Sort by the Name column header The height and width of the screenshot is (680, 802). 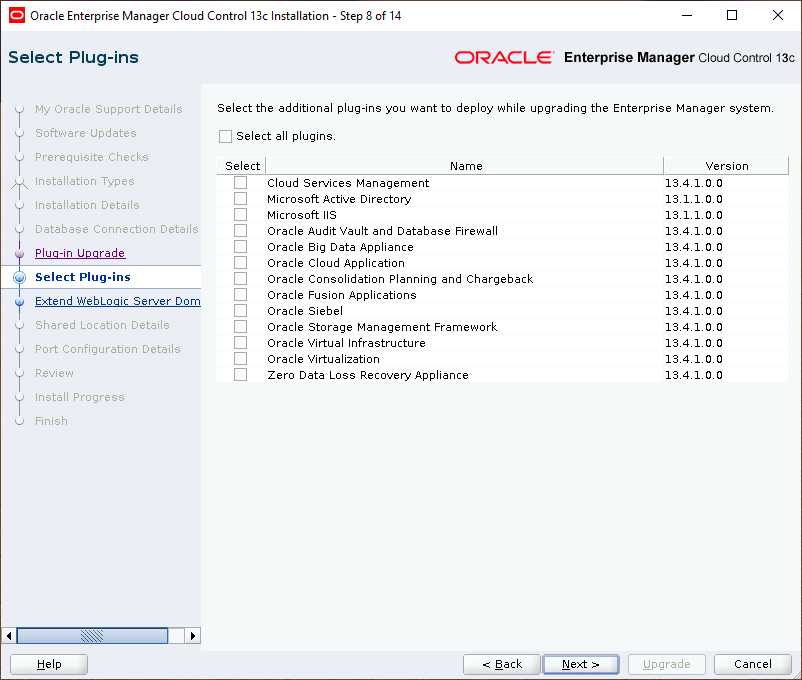point(465,166)
